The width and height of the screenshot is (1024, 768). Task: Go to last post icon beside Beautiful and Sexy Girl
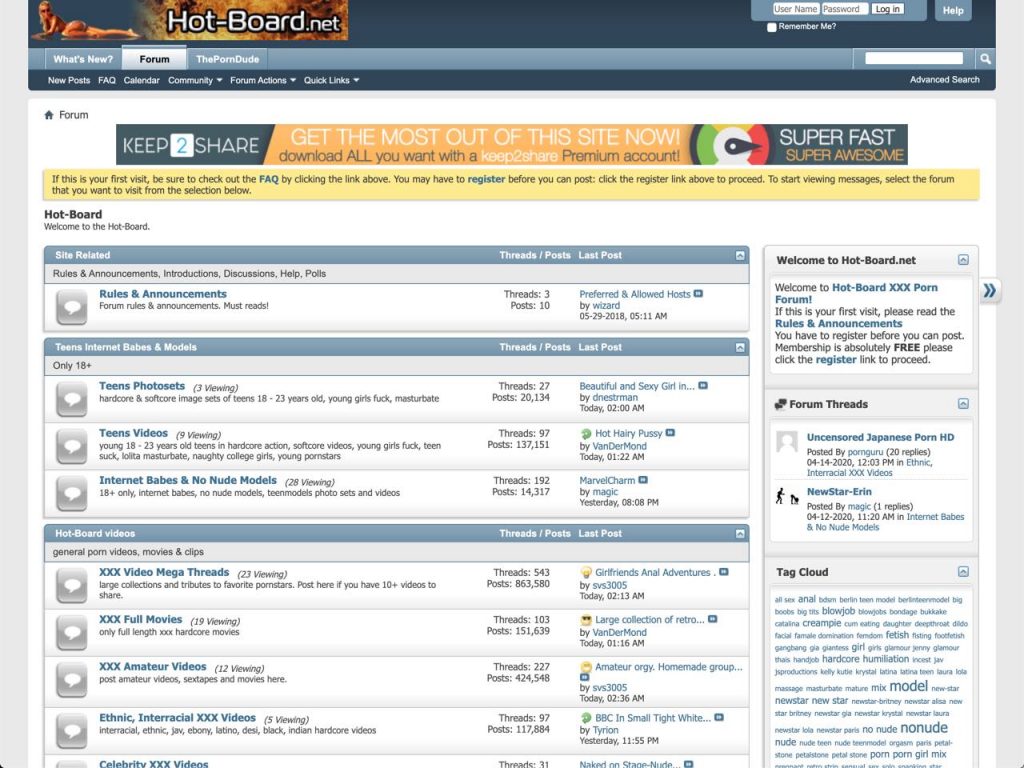703,386
